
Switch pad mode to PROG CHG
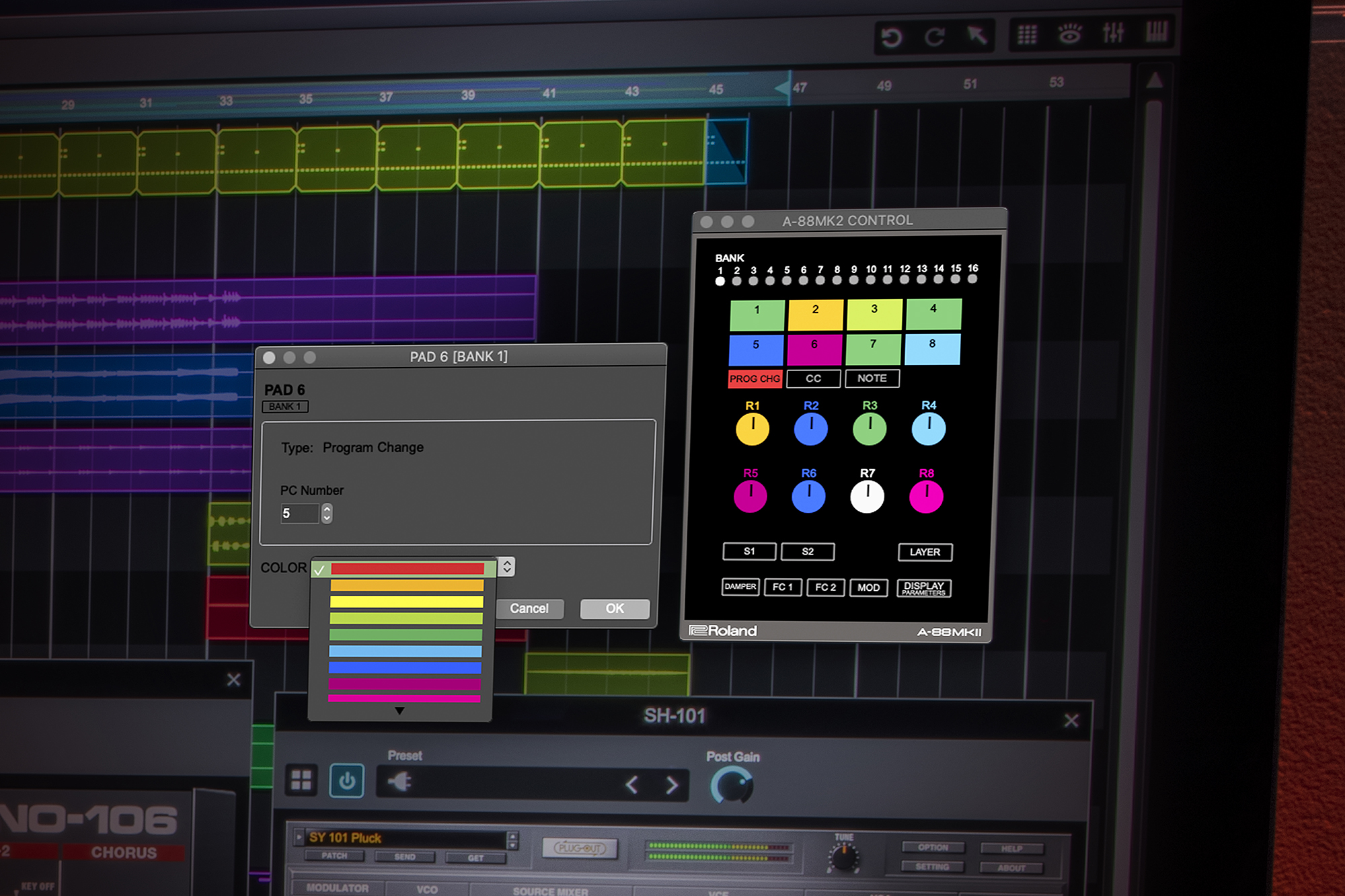(755, 379)
